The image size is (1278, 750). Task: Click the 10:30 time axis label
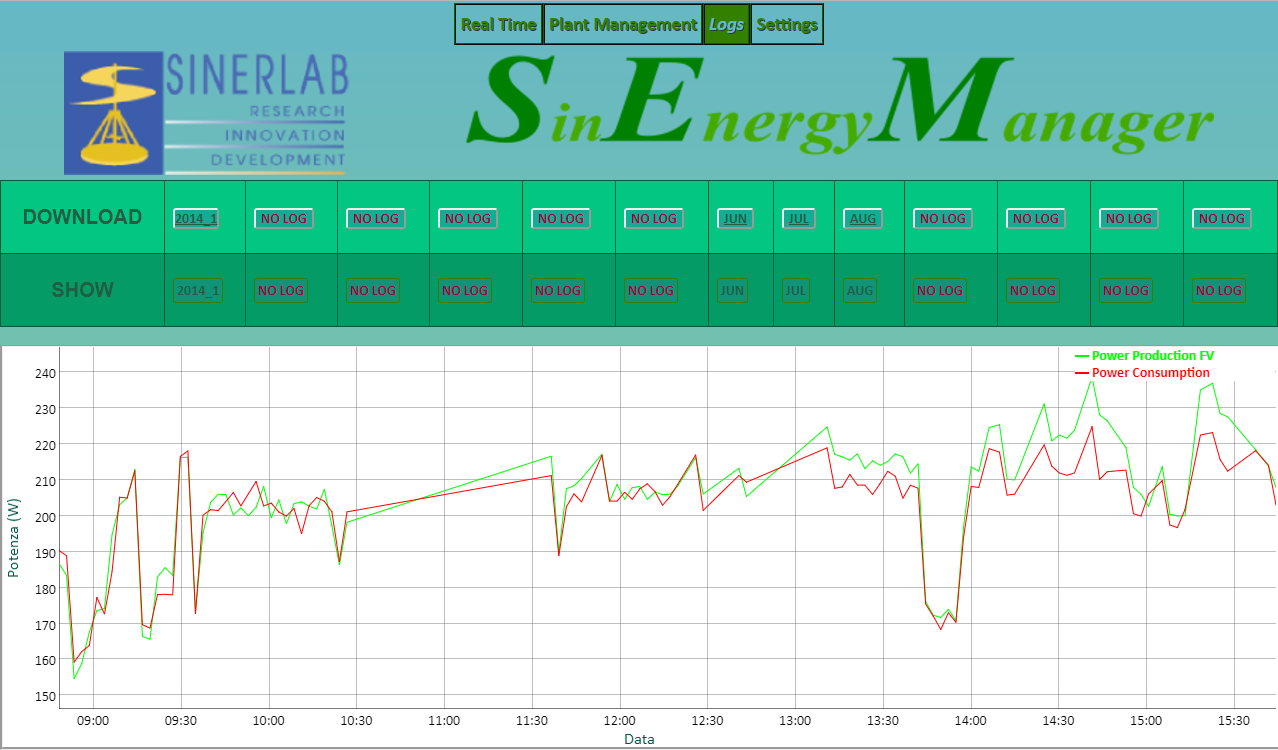[356, 720]
